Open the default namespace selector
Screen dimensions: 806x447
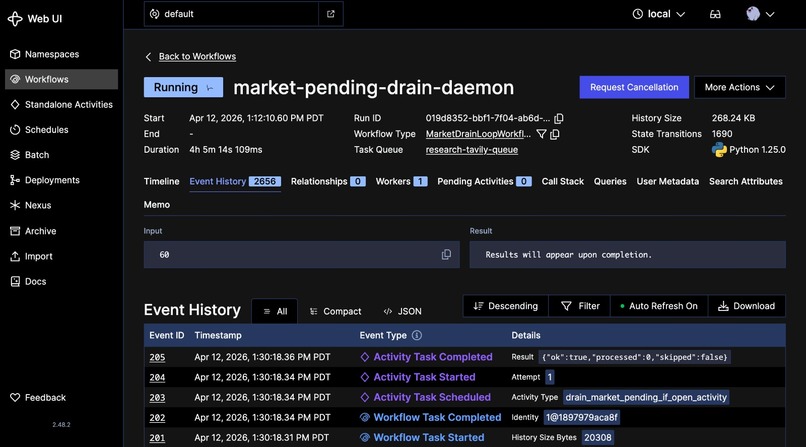[x=231, y=14]
